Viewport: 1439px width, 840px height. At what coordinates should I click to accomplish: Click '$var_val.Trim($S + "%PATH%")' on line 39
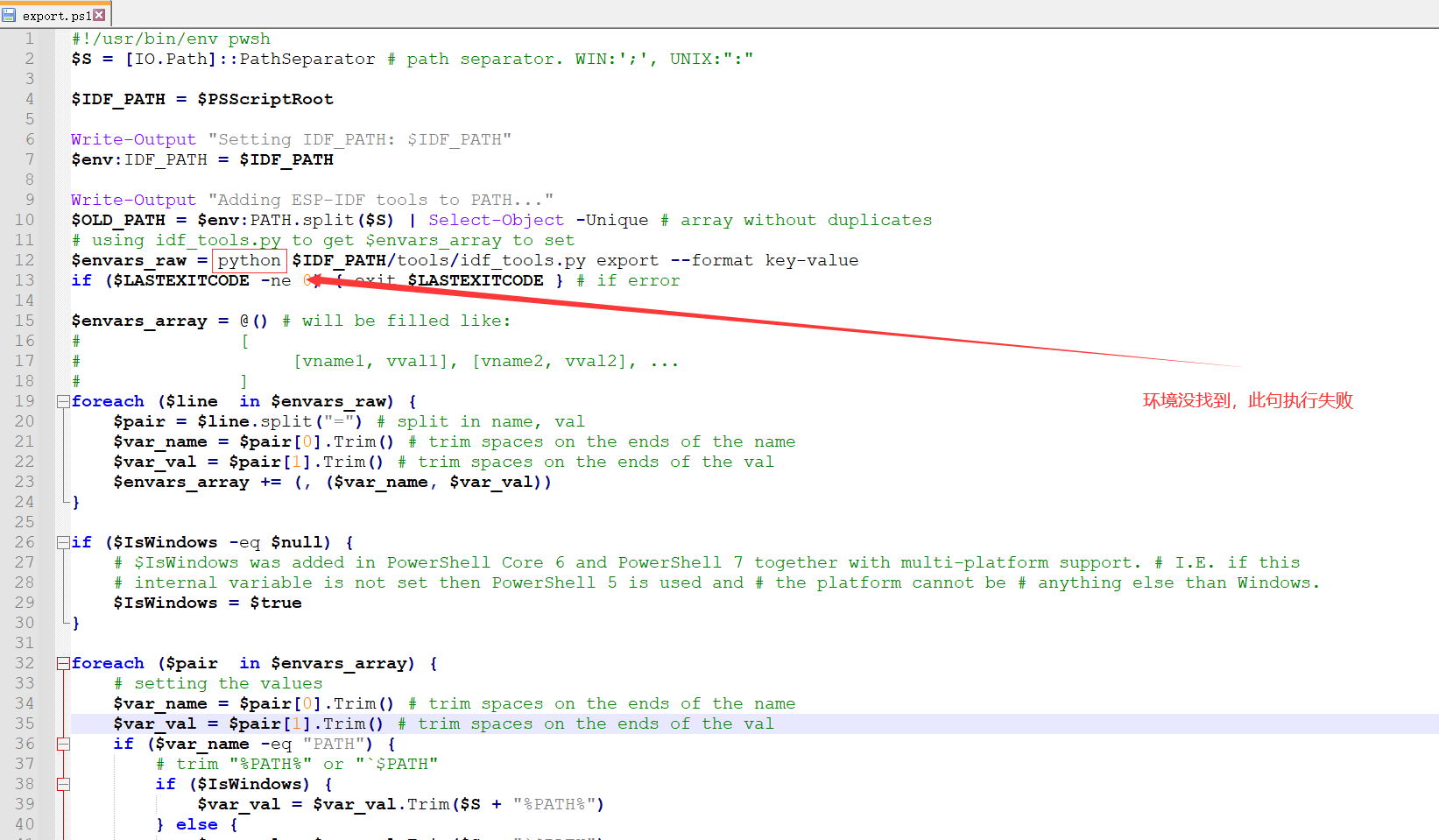pos(459,804)
